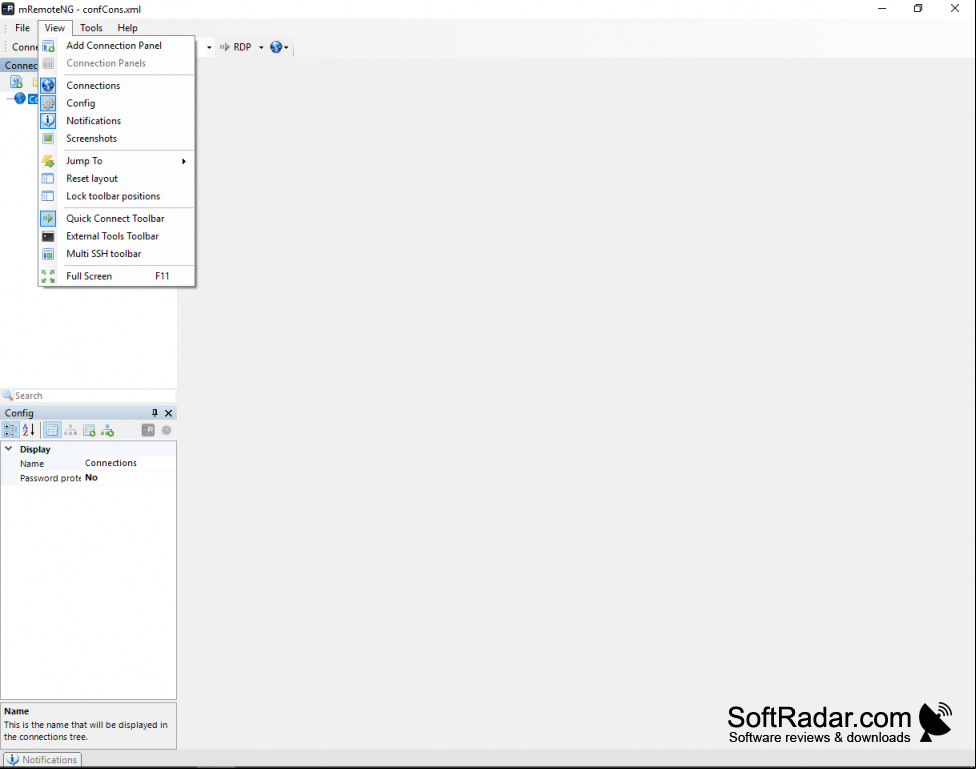Image resolution: width=976 pixels, height=769 pixels.
Task: Click into the Search field
Action: click(93, 395)
